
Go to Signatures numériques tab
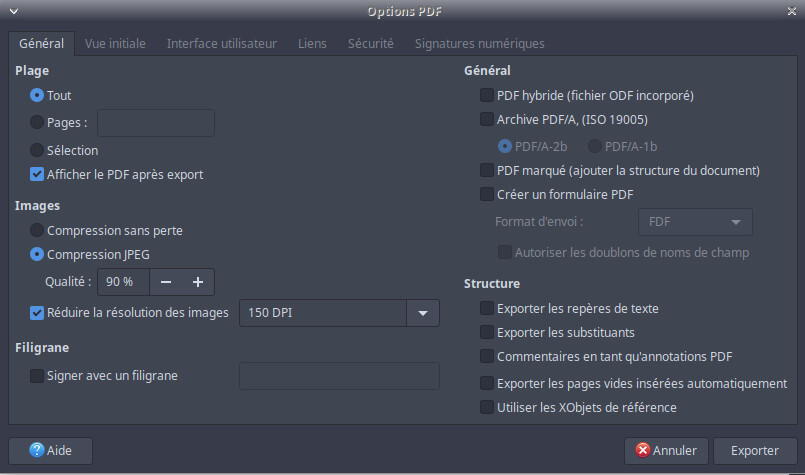(479, 44)
